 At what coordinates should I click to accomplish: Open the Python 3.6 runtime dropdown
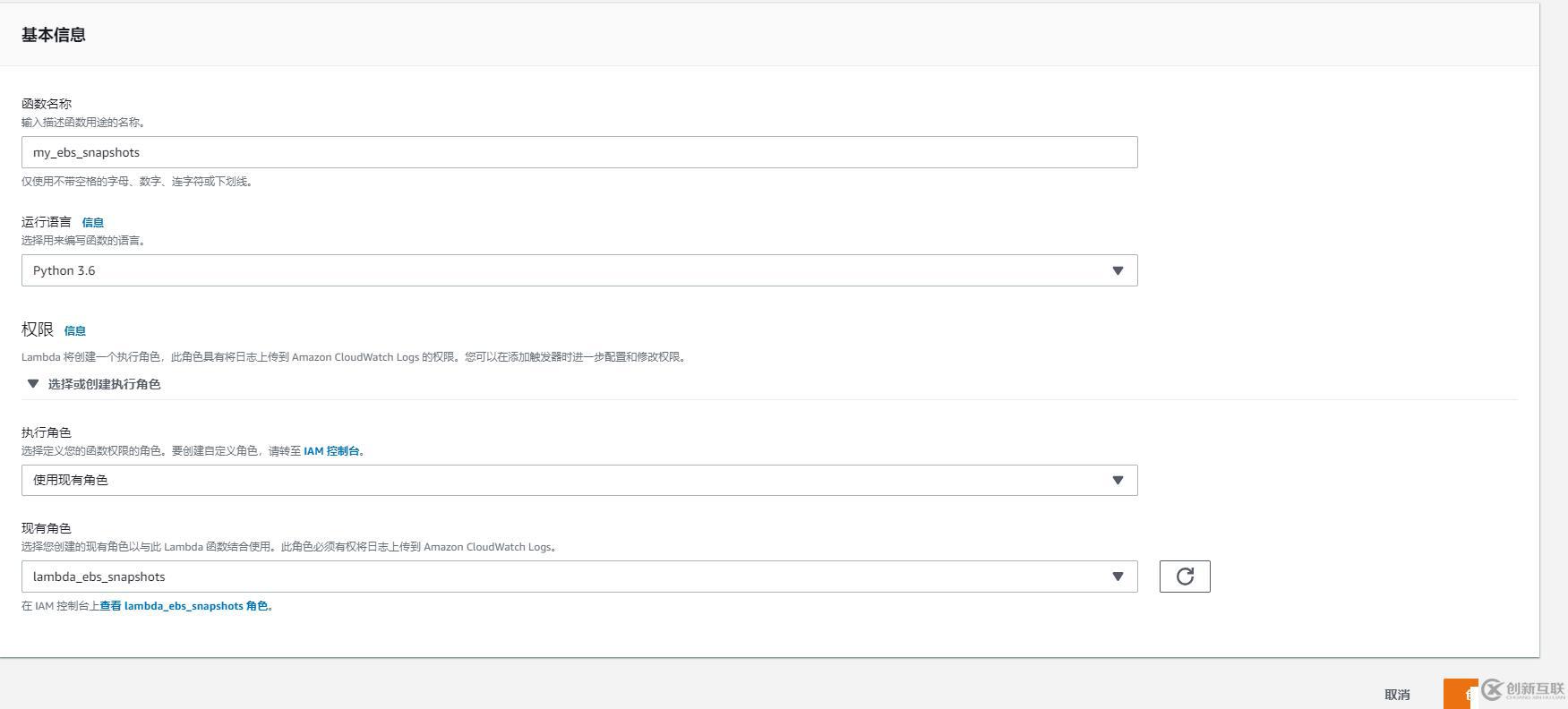coord(579,270)
